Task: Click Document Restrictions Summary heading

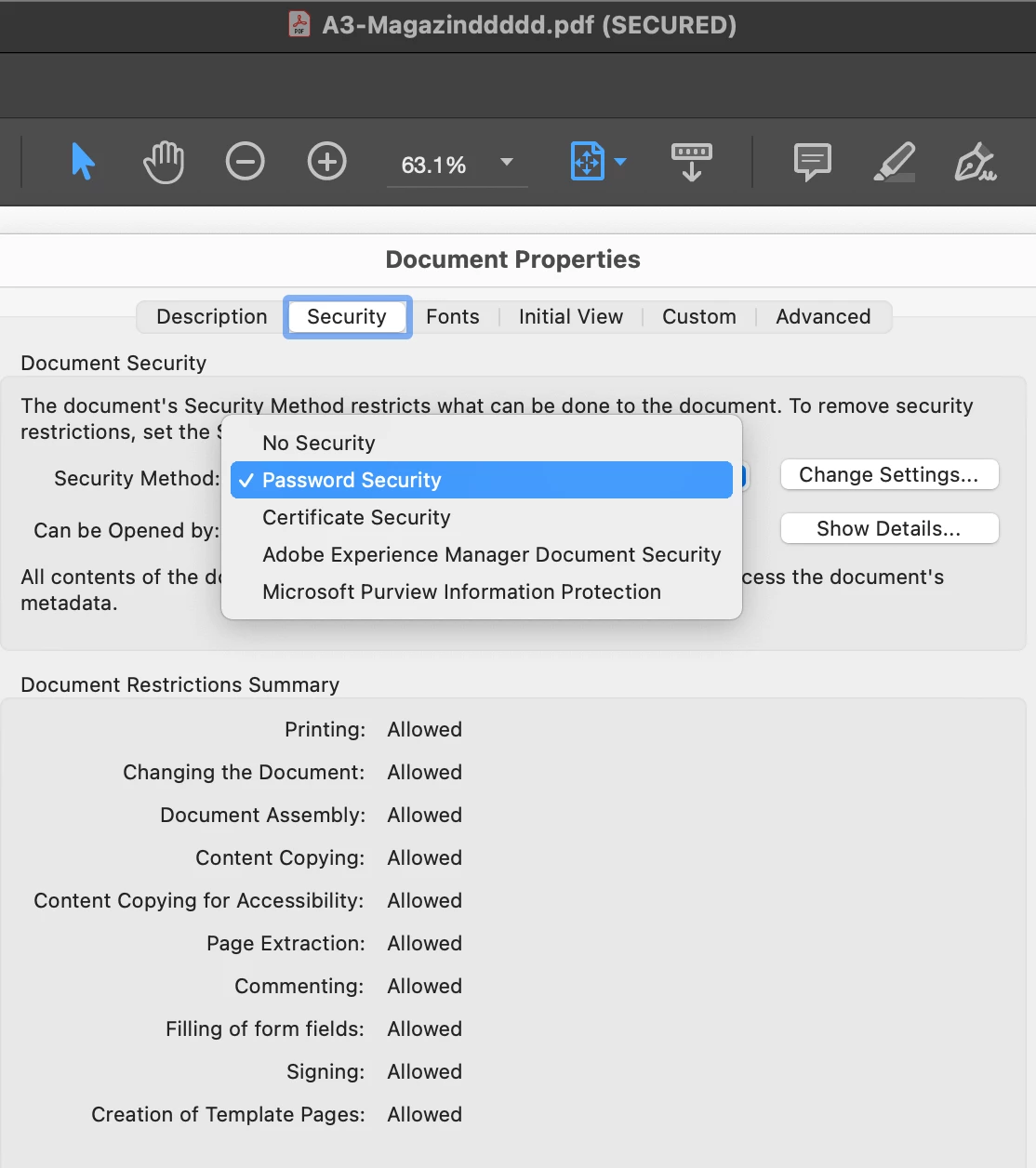Action: point(180,684)
